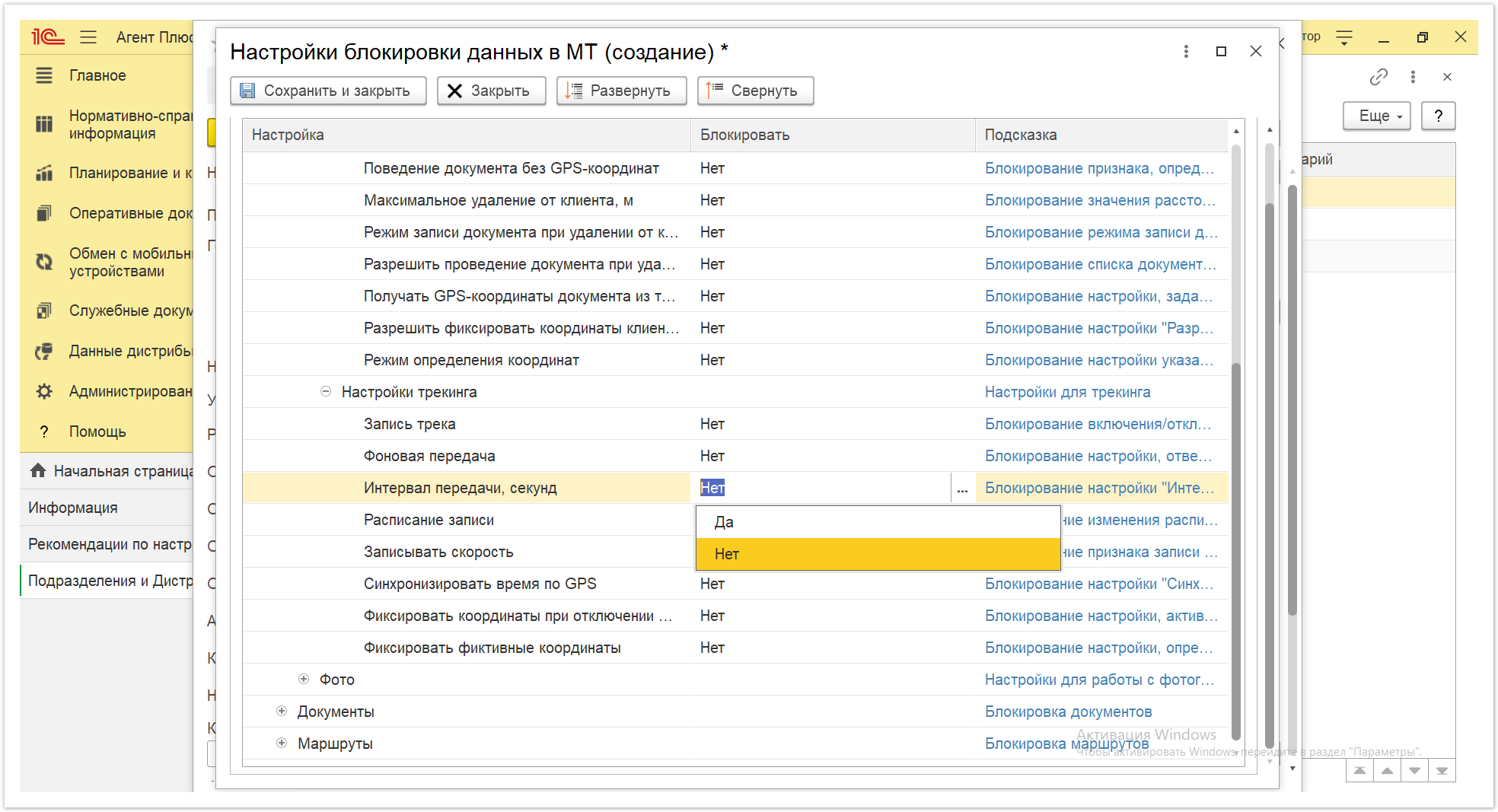Expand the Документы group
The height and width of the screenshot is (812, 1498).
click(x=282, y=711)
